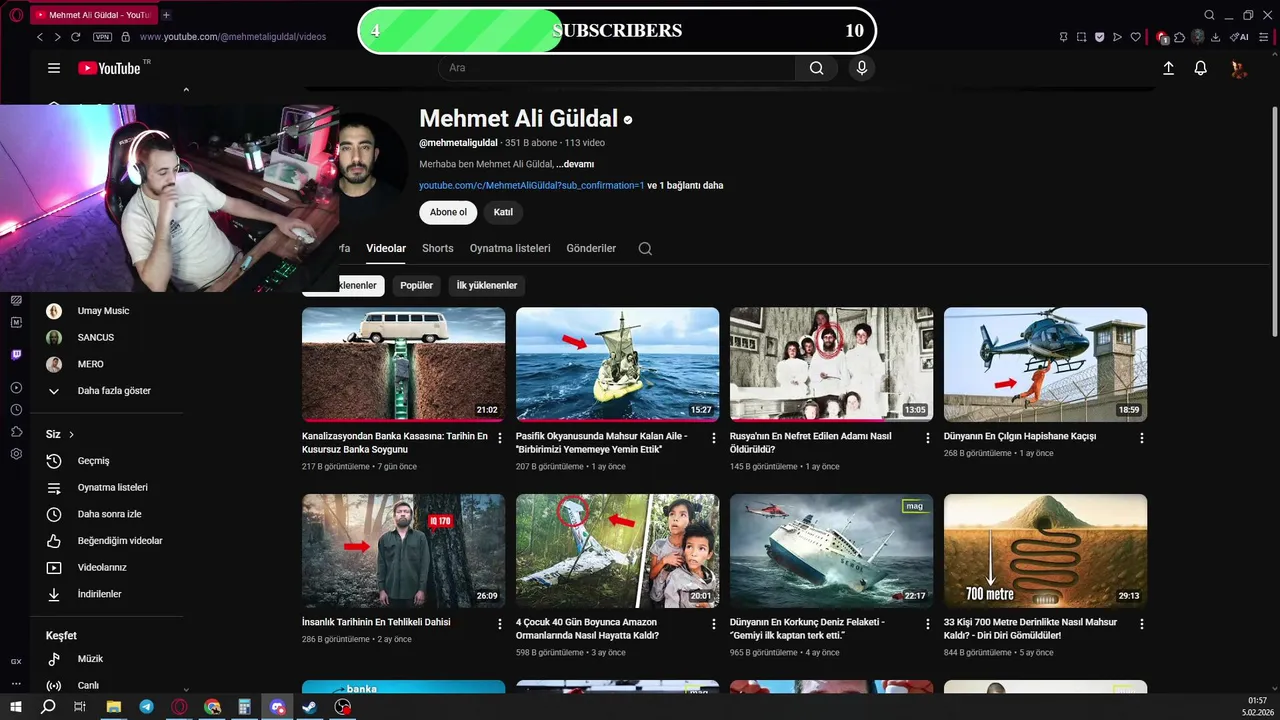Open browser search tabs magnifier in title bar

coord(1209,15)
